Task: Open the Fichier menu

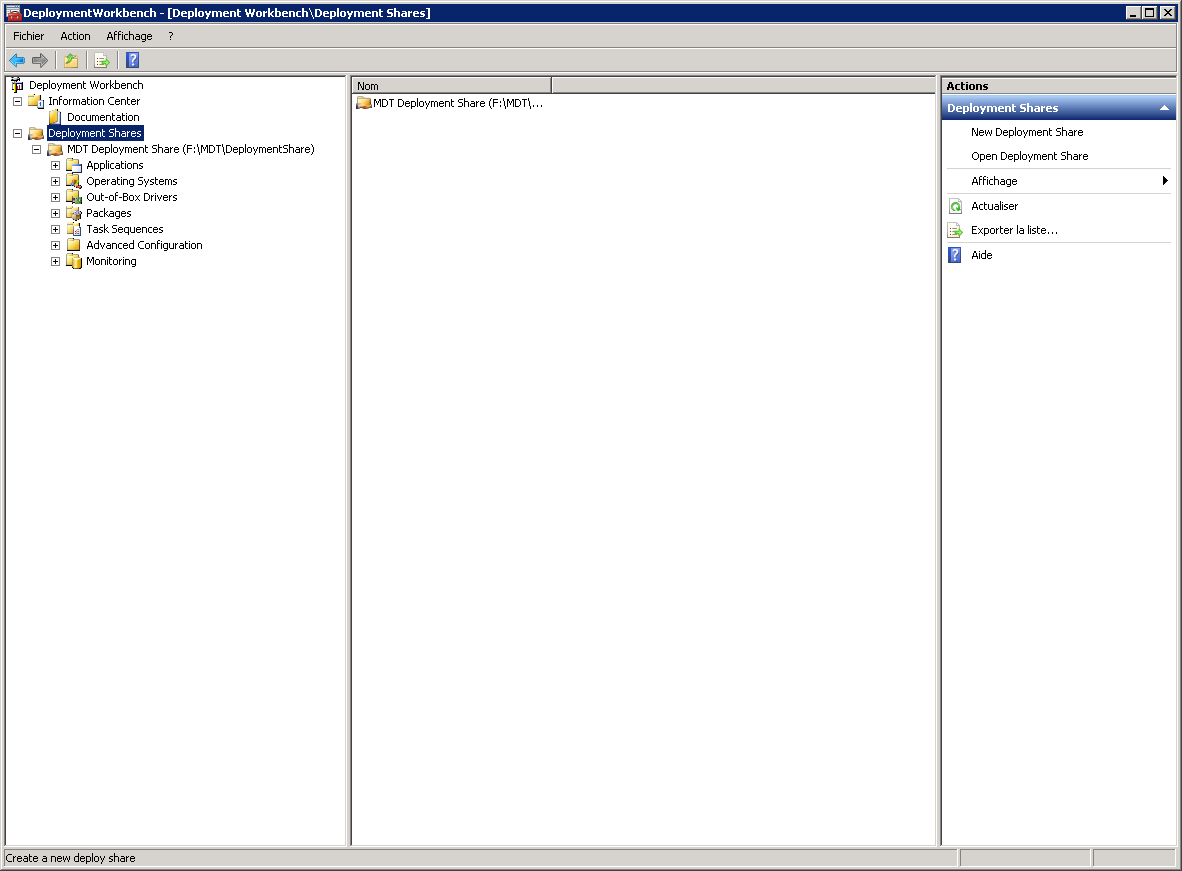Action: 28,36
